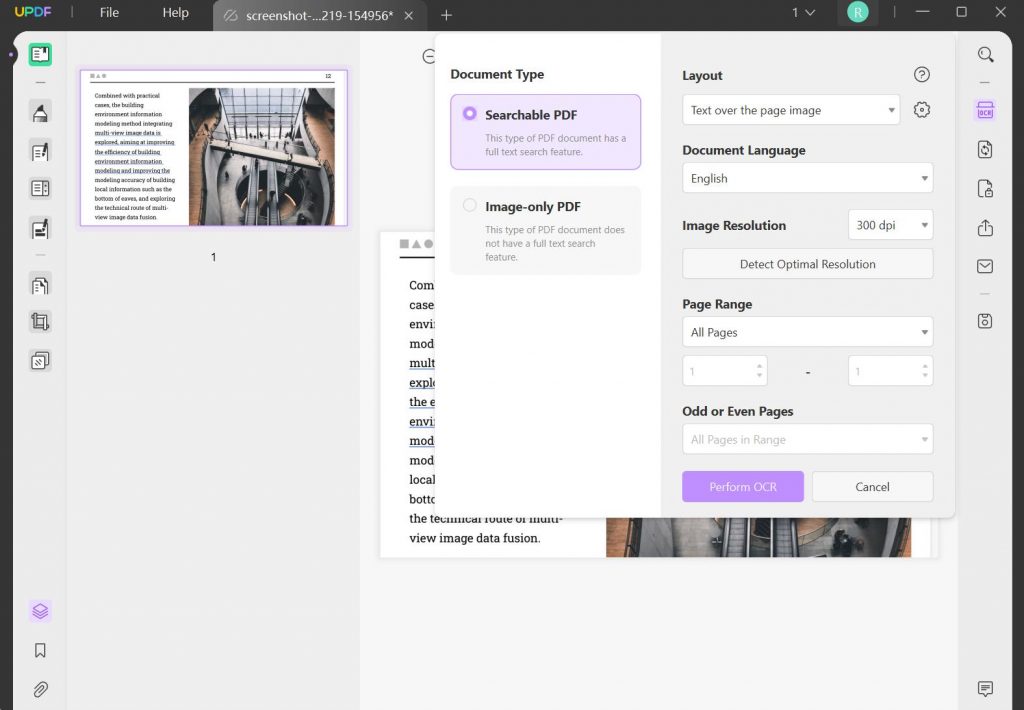Open the attachments paperclip icon
The image size is (1024, 710).
click(x=40, y=689)
